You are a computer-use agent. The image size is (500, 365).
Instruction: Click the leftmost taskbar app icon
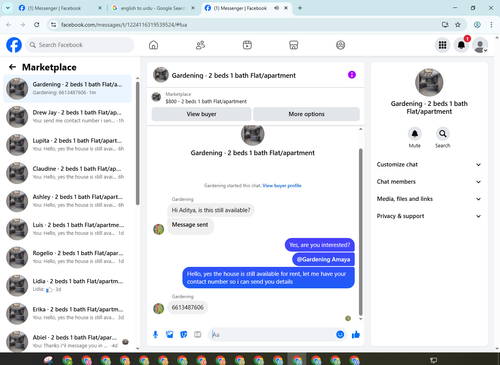(x=48, y=360)
